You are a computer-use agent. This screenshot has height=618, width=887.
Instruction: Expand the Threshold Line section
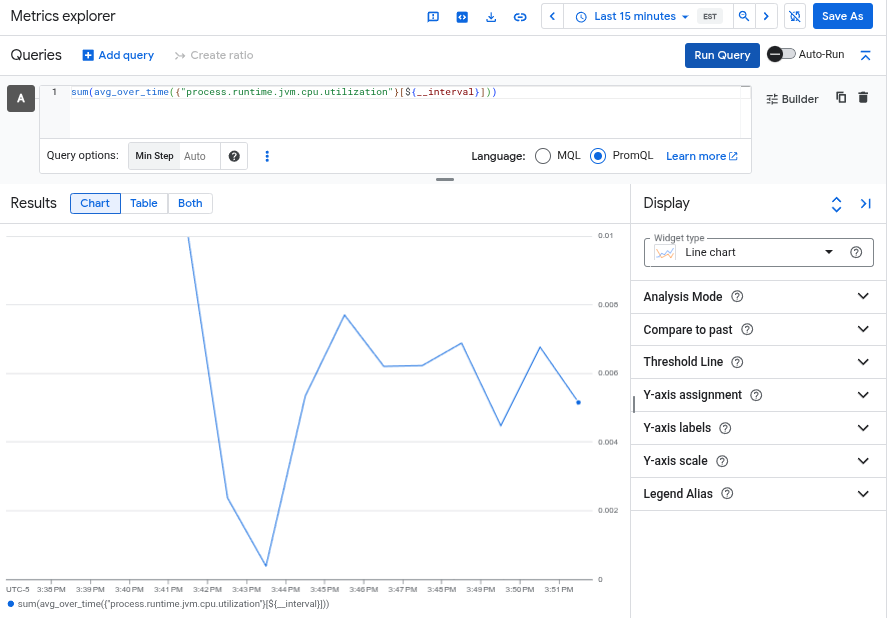coord(757,361)
